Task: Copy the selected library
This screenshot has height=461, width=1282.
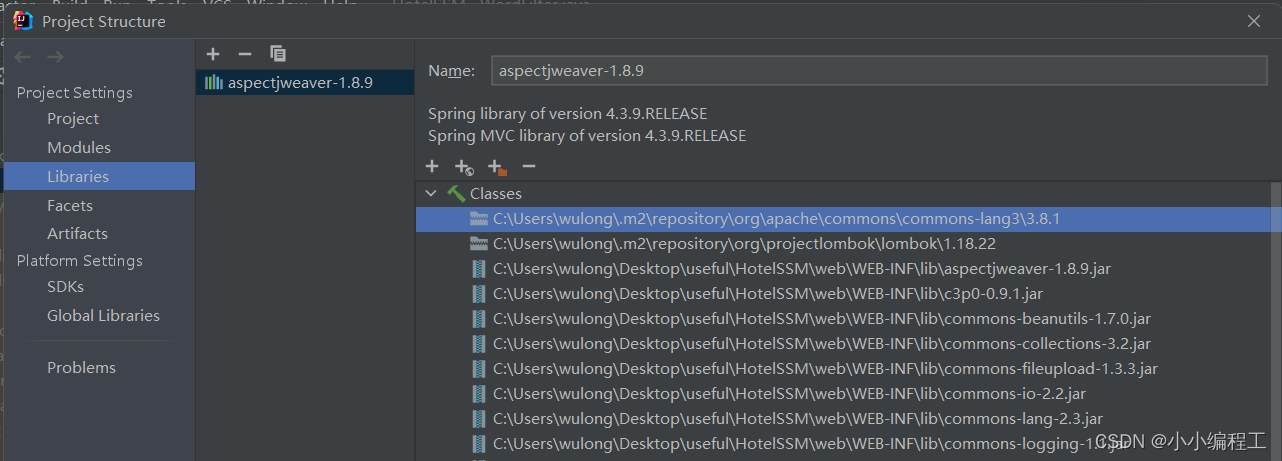Action: (278, 54)
